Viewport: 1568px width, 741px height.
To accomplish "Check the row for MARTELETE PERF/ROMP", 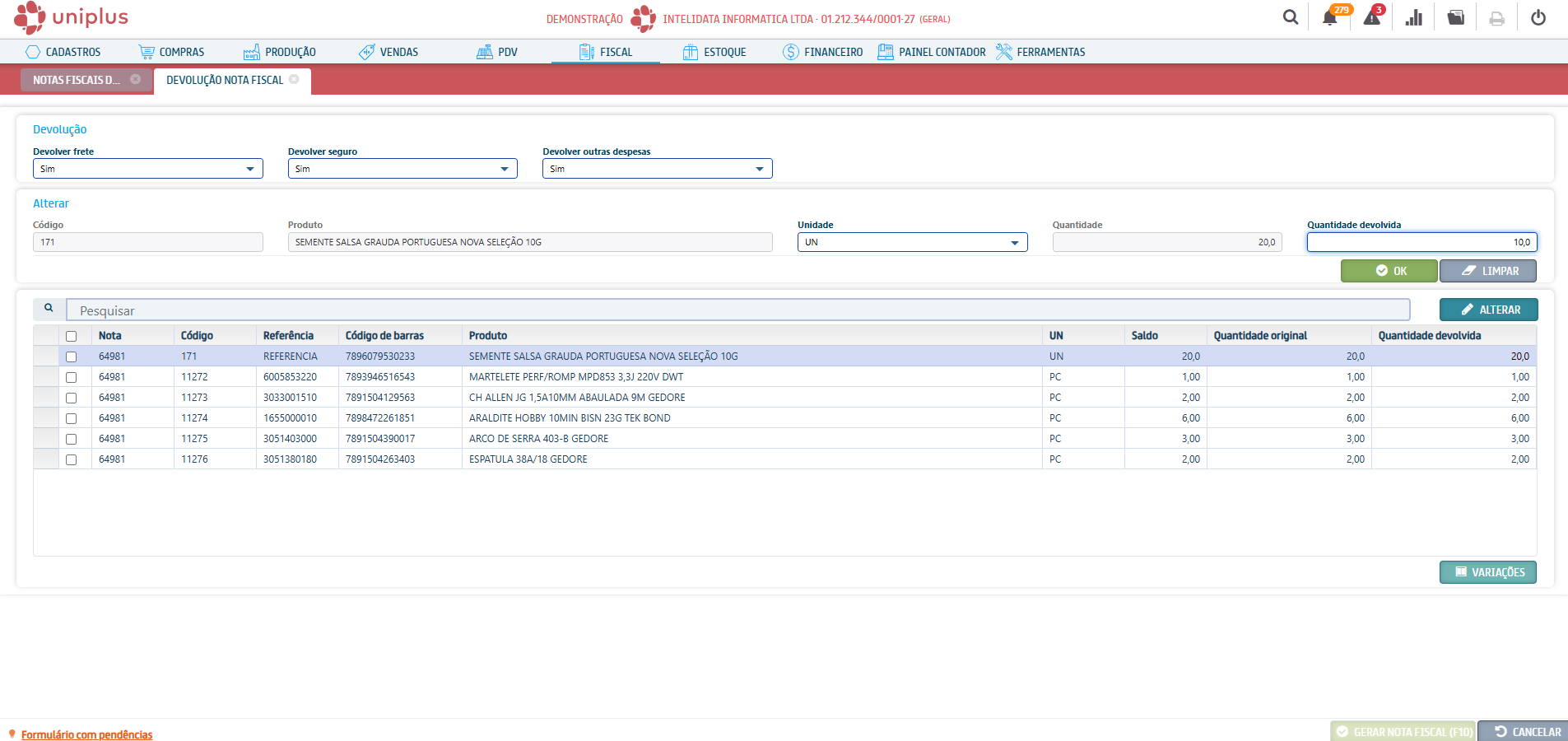I will point(72,377).
